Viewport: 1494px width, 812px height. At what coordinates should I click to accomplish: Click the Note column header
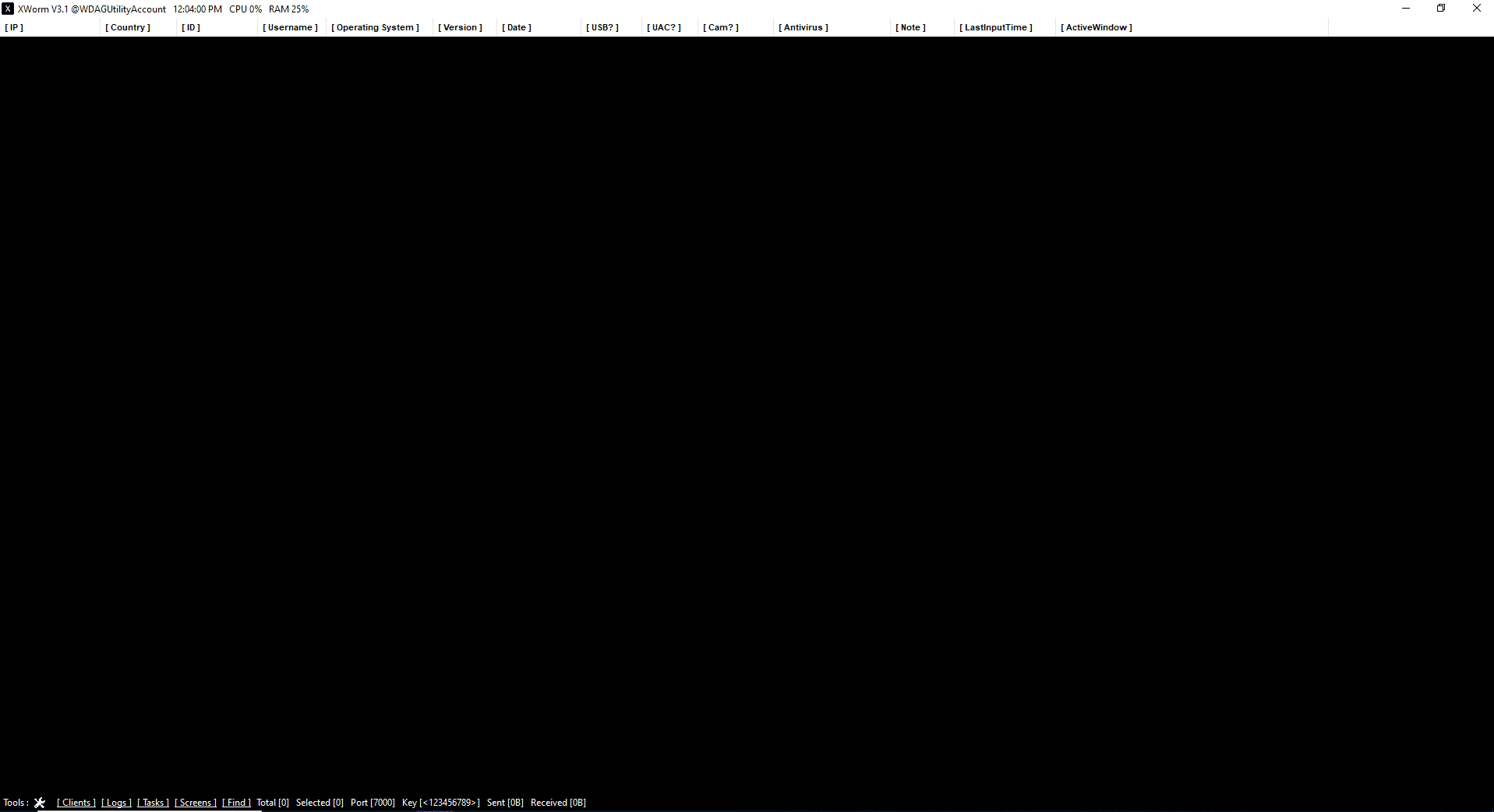[x=922, y=27]
